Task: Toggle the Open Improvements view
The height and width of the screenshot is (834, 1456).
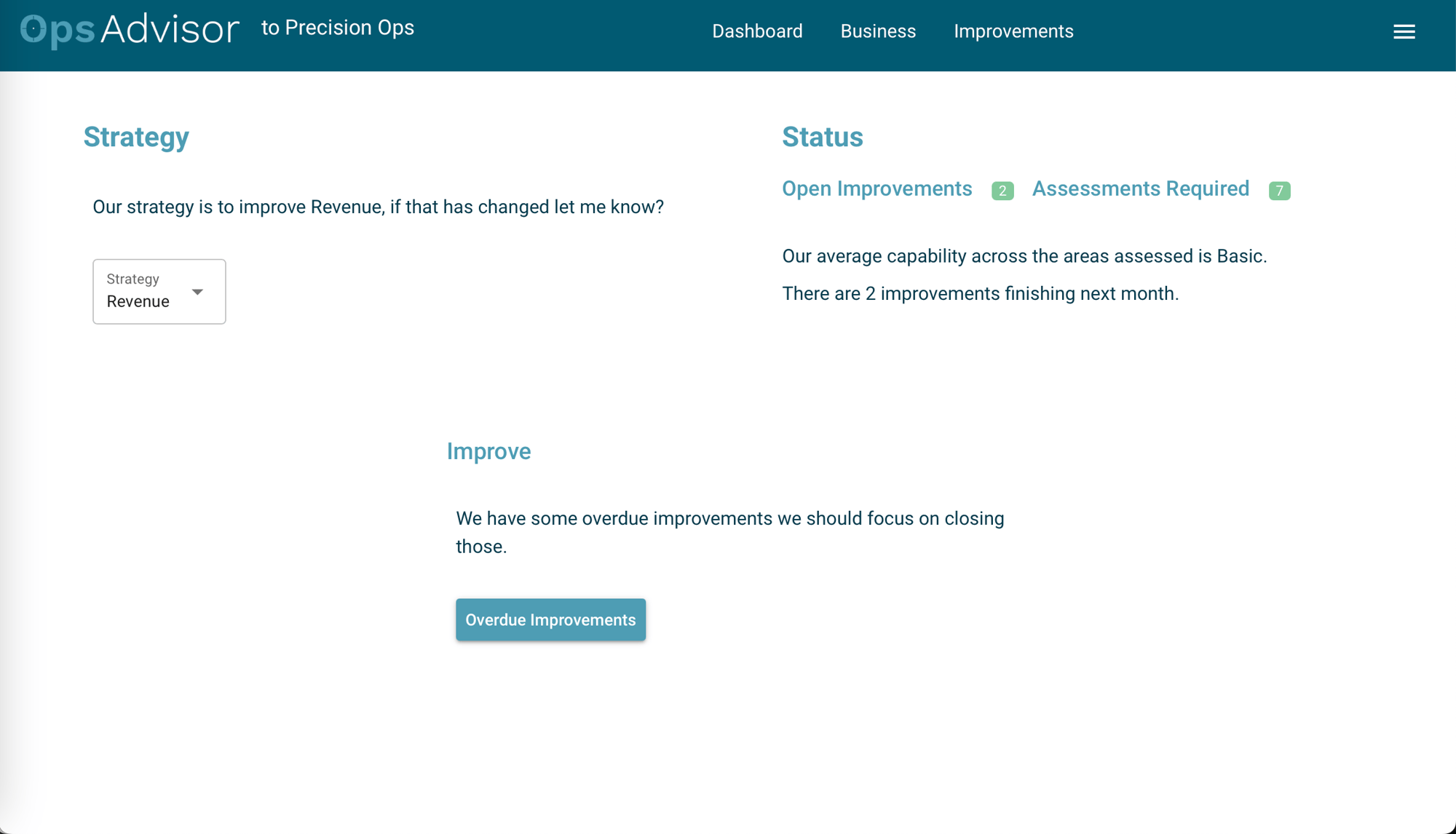Action: click(x=877, y=189)
